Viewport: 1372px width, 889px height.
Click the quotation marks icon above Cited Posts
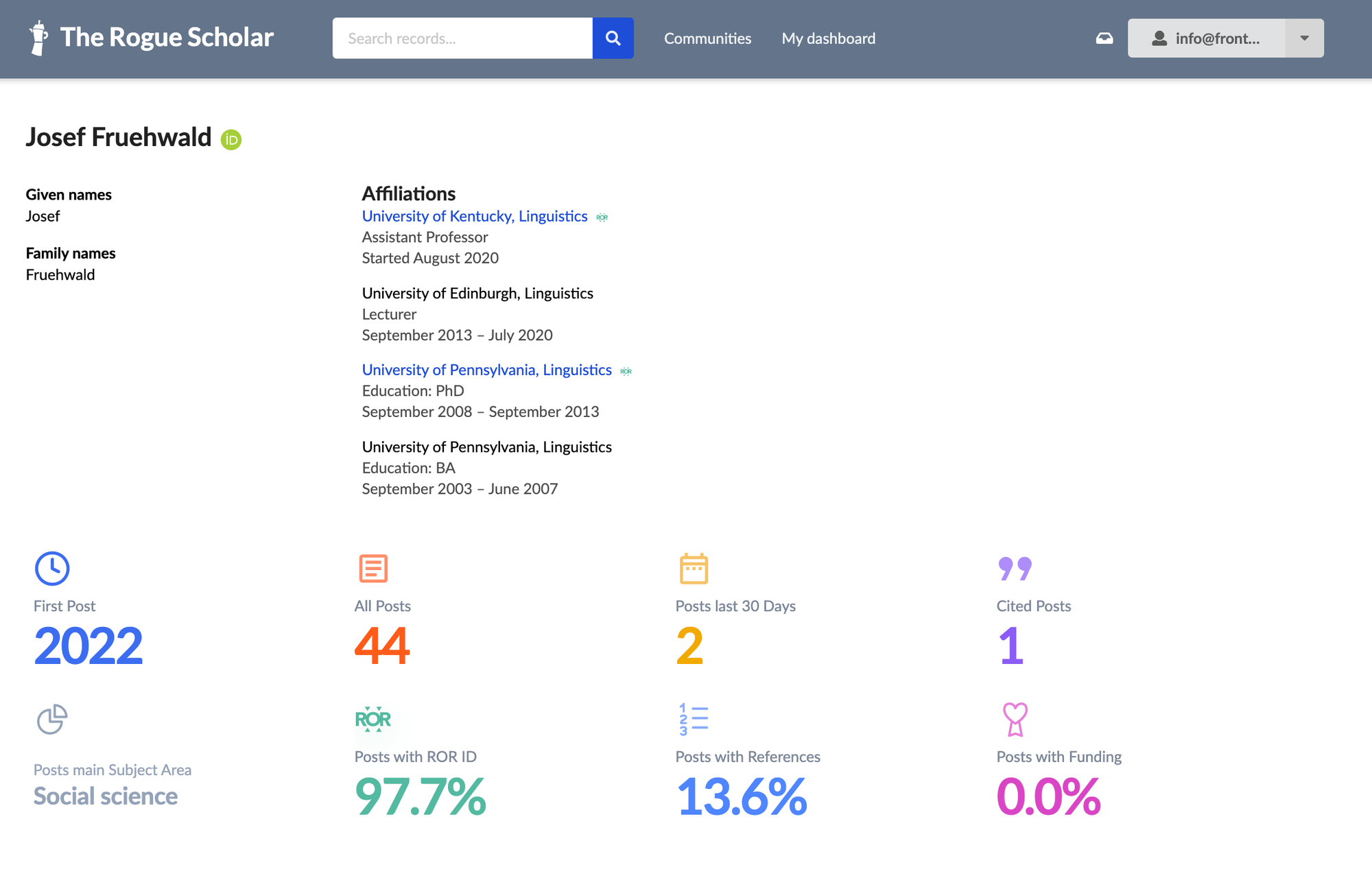1015,569
